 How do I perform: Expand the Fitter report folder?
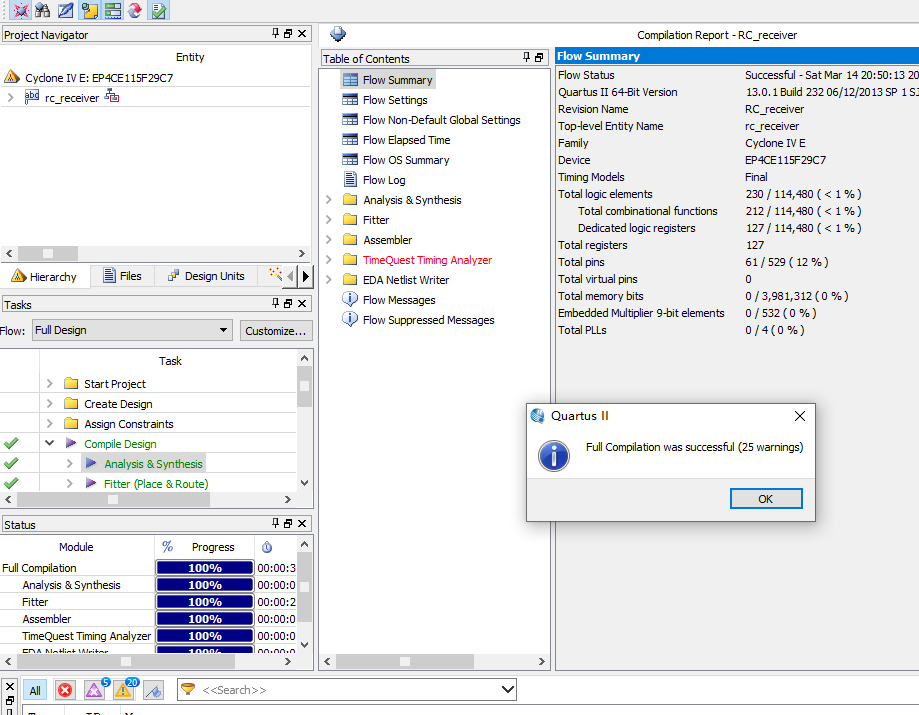point(329,220)
